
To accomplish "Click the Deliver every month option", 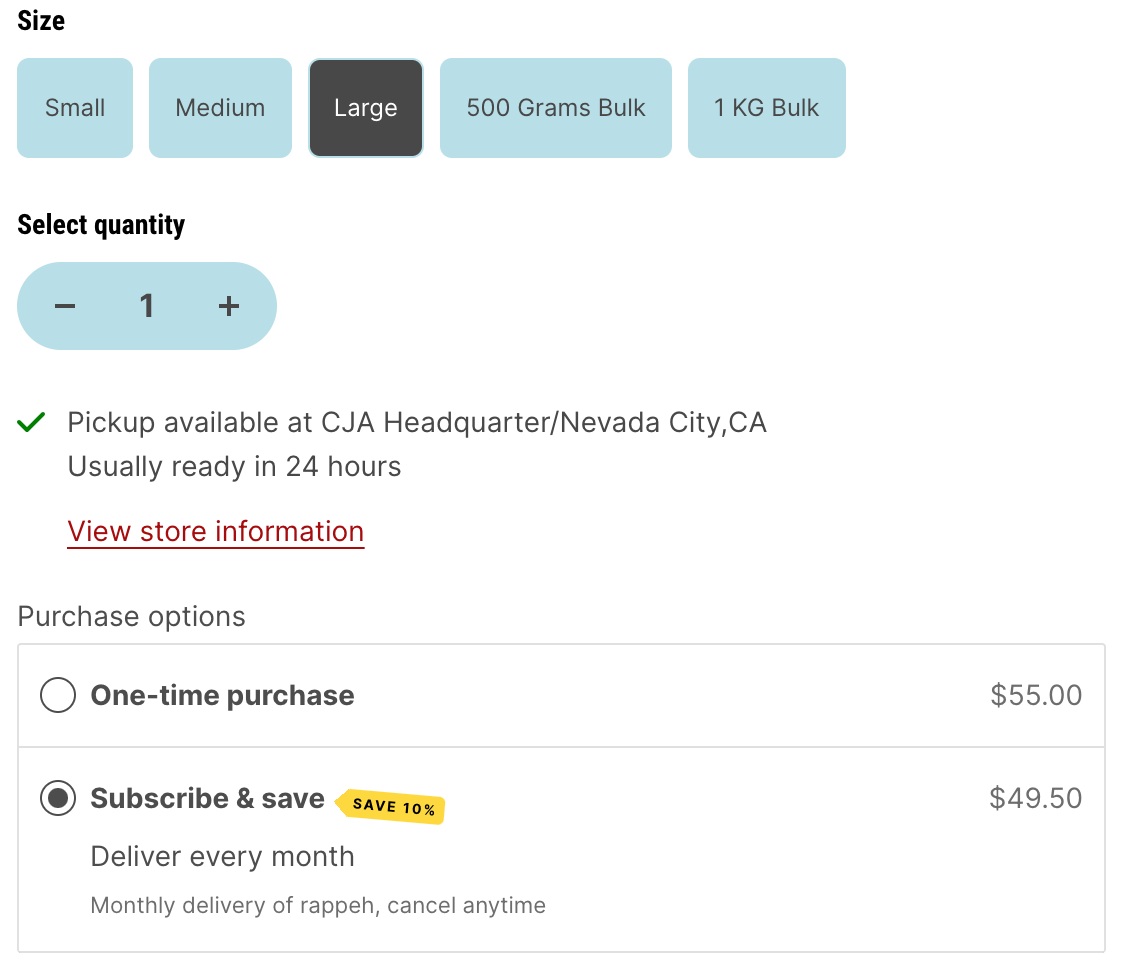I will click(x=222, y=857).
